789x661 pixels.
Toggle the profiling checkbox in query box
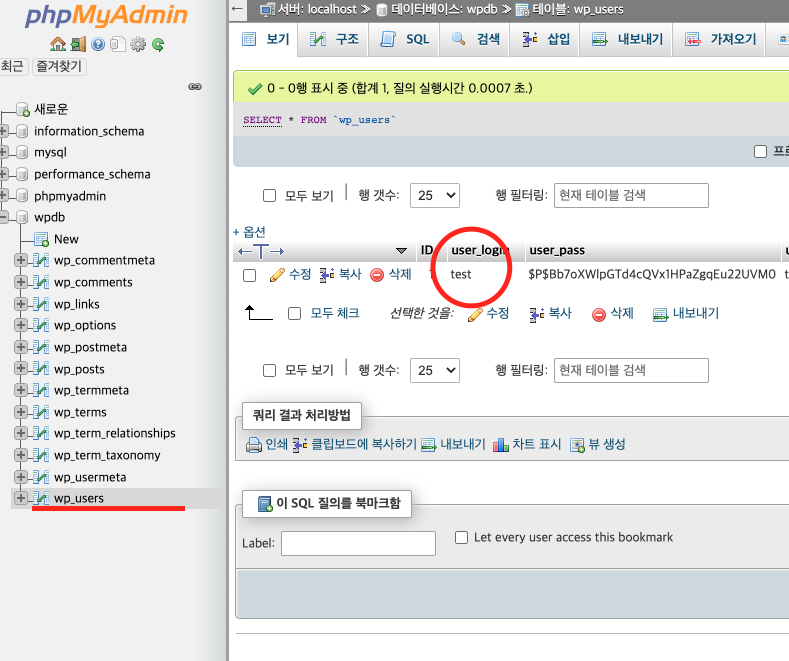[x=760, y=151]
